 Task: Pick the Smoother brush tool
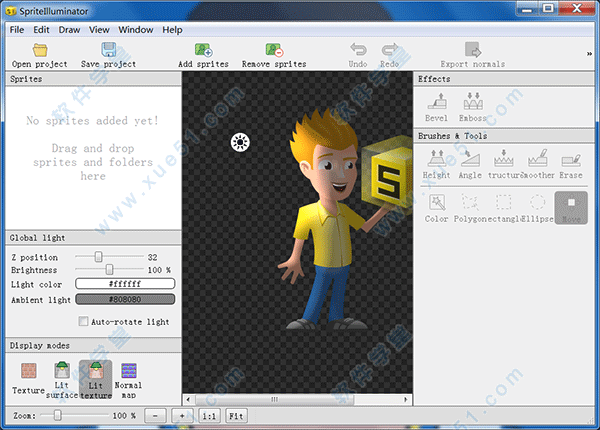(x=538, y=162)
